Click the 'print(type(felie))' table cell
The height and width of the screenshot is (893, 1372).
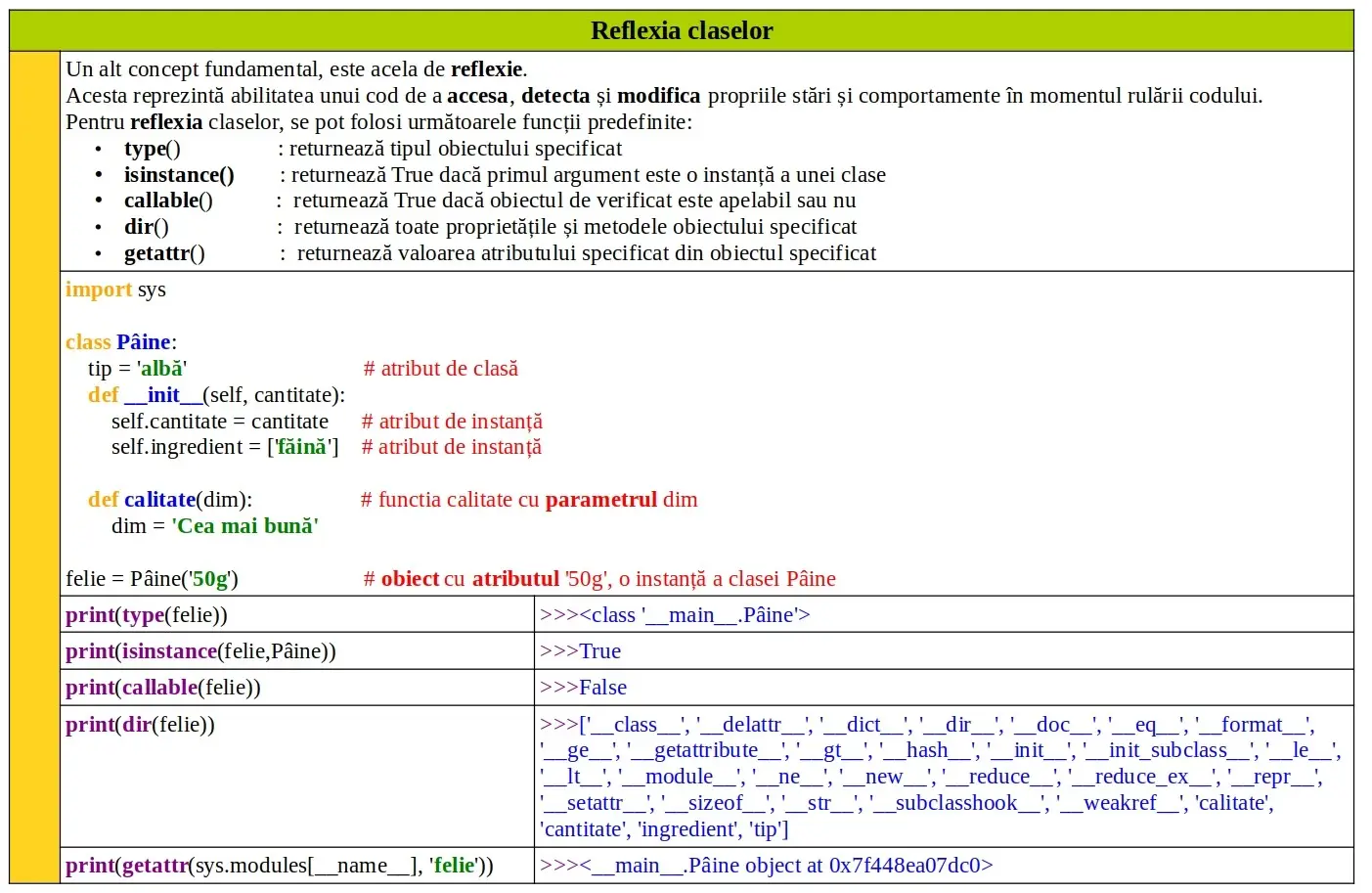[297, 615]
